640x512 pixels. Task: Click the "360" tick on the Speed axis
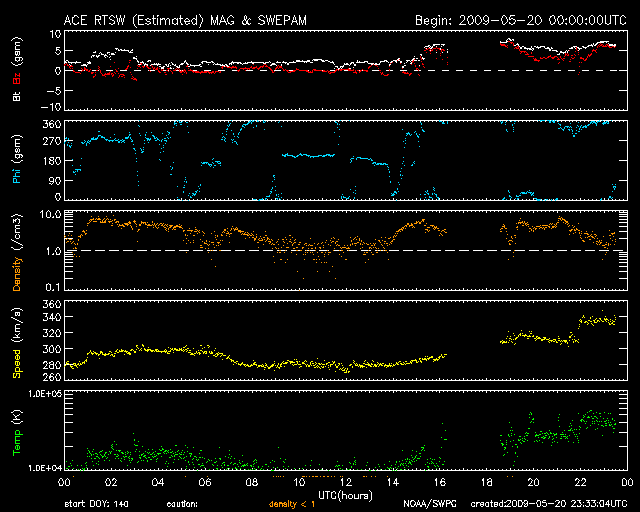tap(52, 304)
